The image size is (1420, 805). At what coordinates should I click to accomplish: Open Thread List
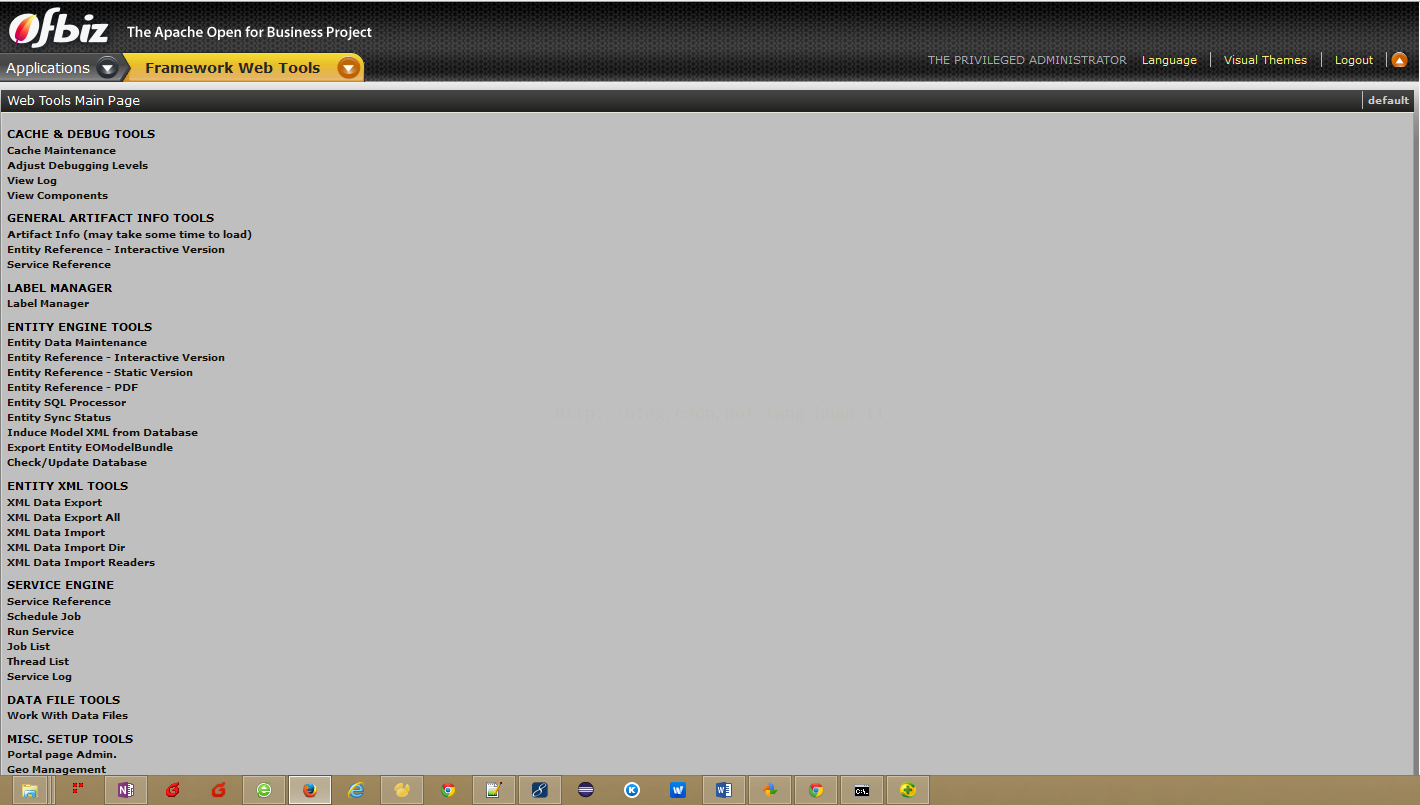click(x=38, y=662)
